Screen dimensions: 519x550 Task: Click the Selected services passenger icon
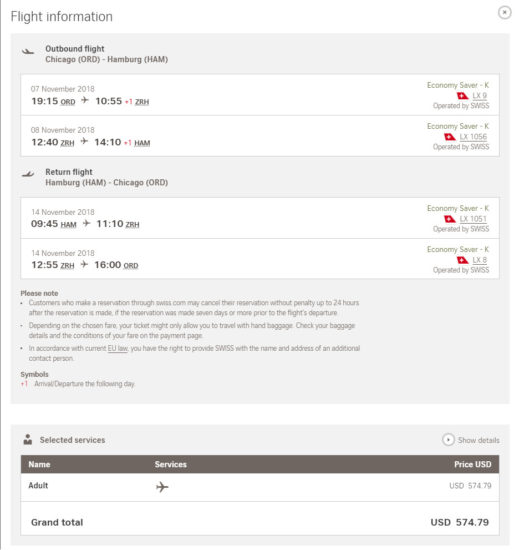click(x=28, y=439)
